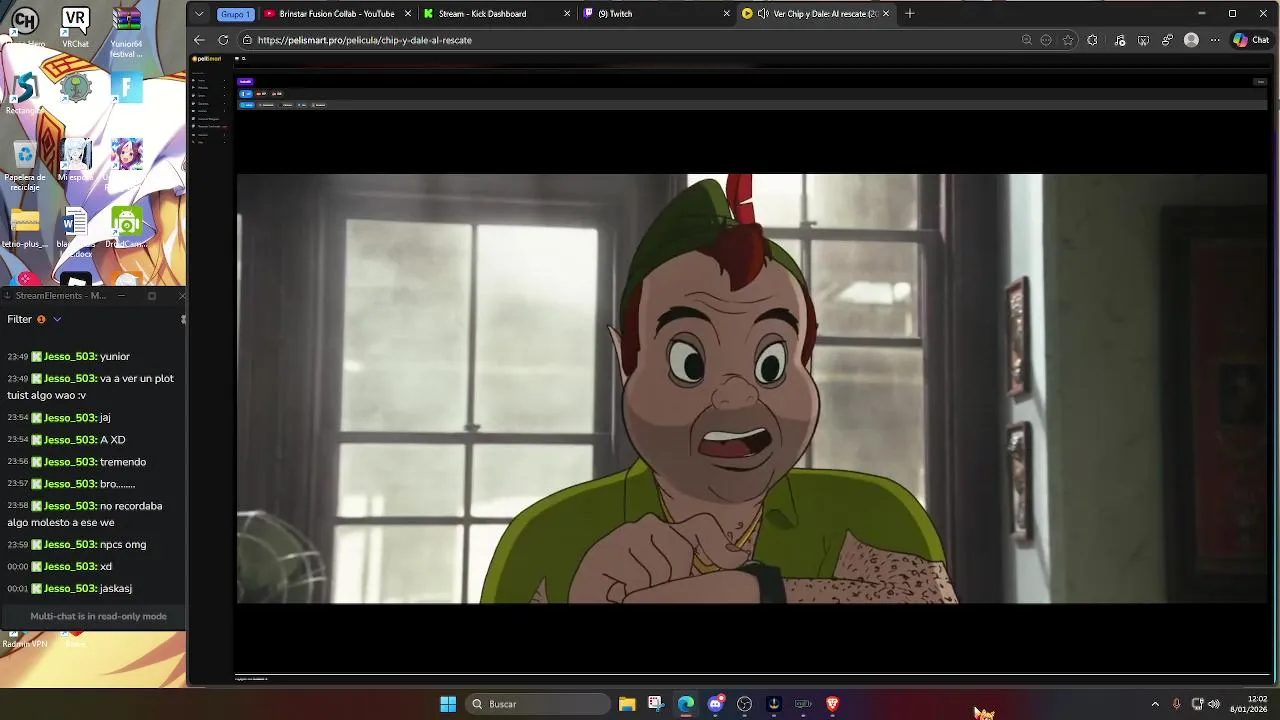Switch to the Brinstar Fusion Collab YouTube tab
Screen dimensions: 1280x720
tap(336, 14)
